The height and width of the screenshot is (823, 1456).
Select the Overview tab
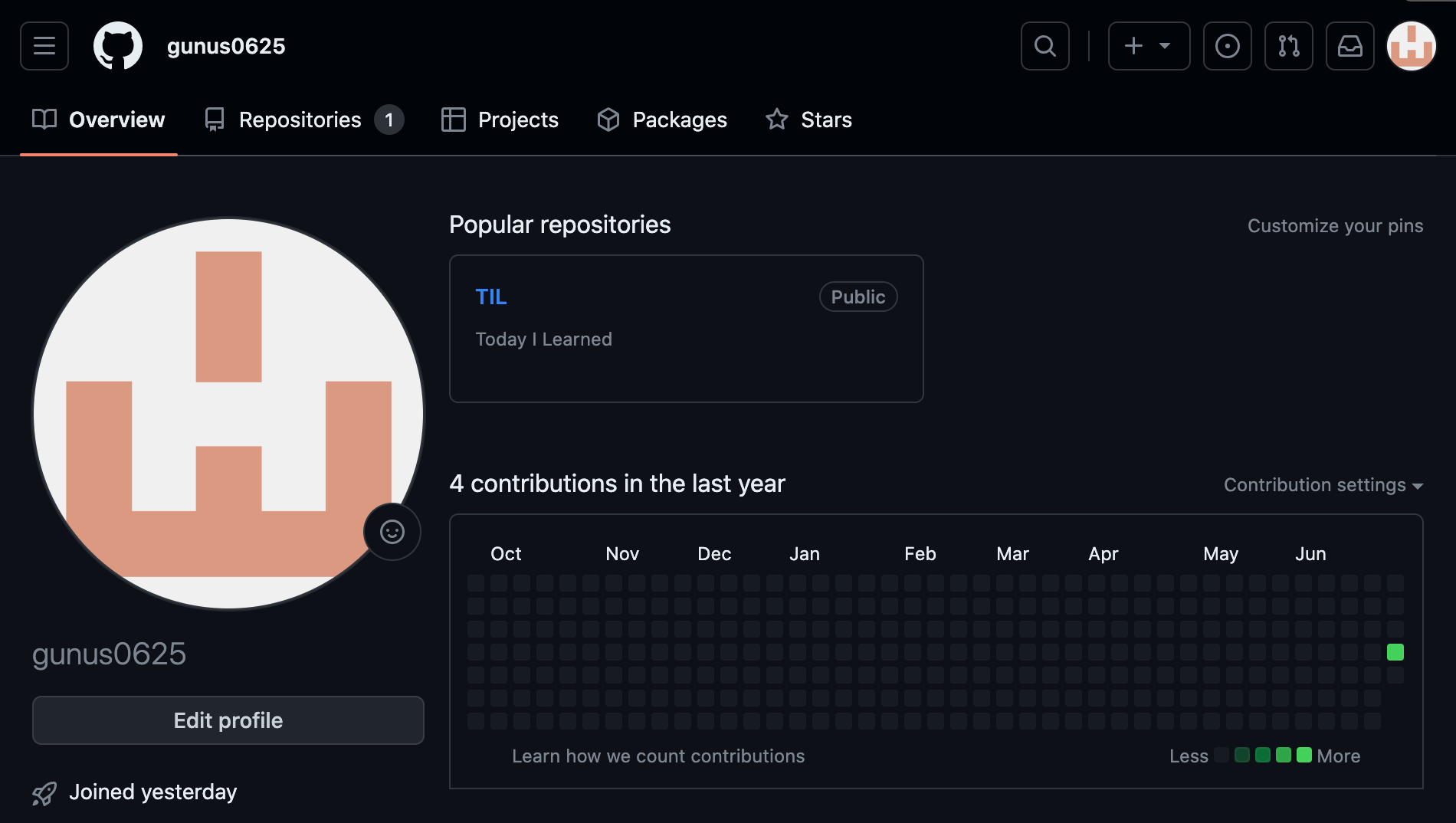[99, 120]
